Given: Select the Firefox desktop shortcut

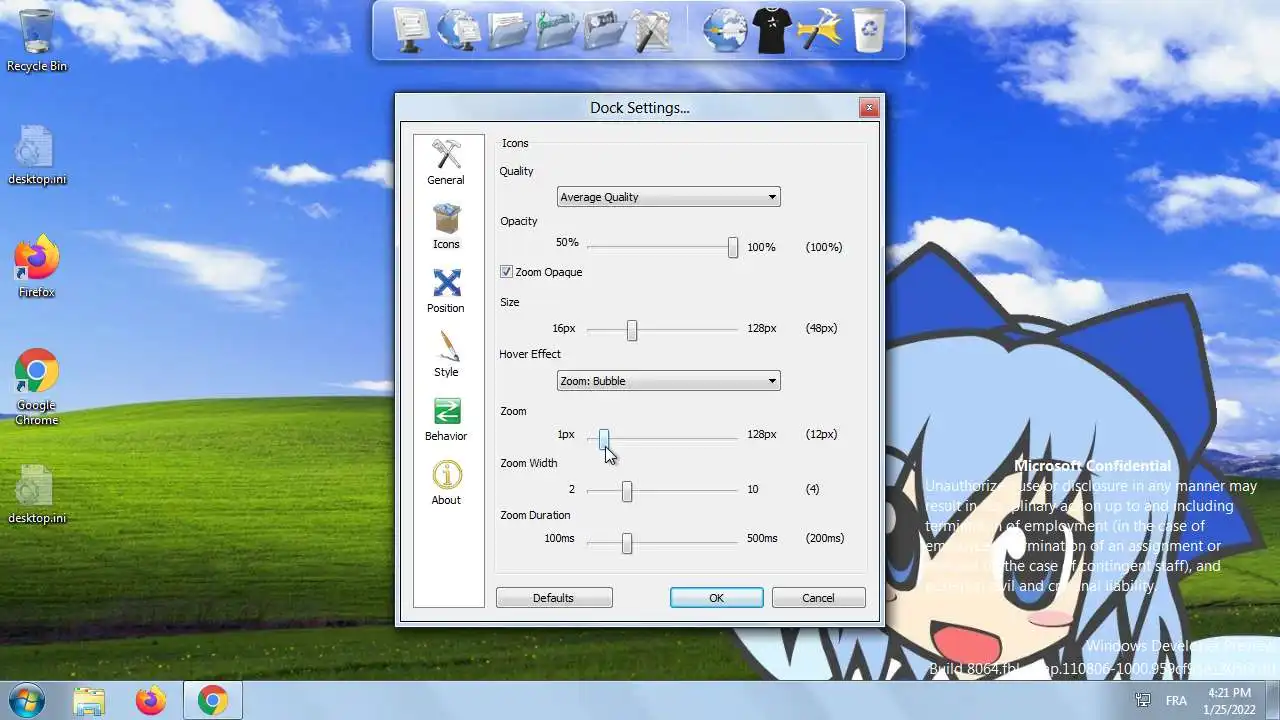Looking at the screenshot, I should tap(37, 267).
